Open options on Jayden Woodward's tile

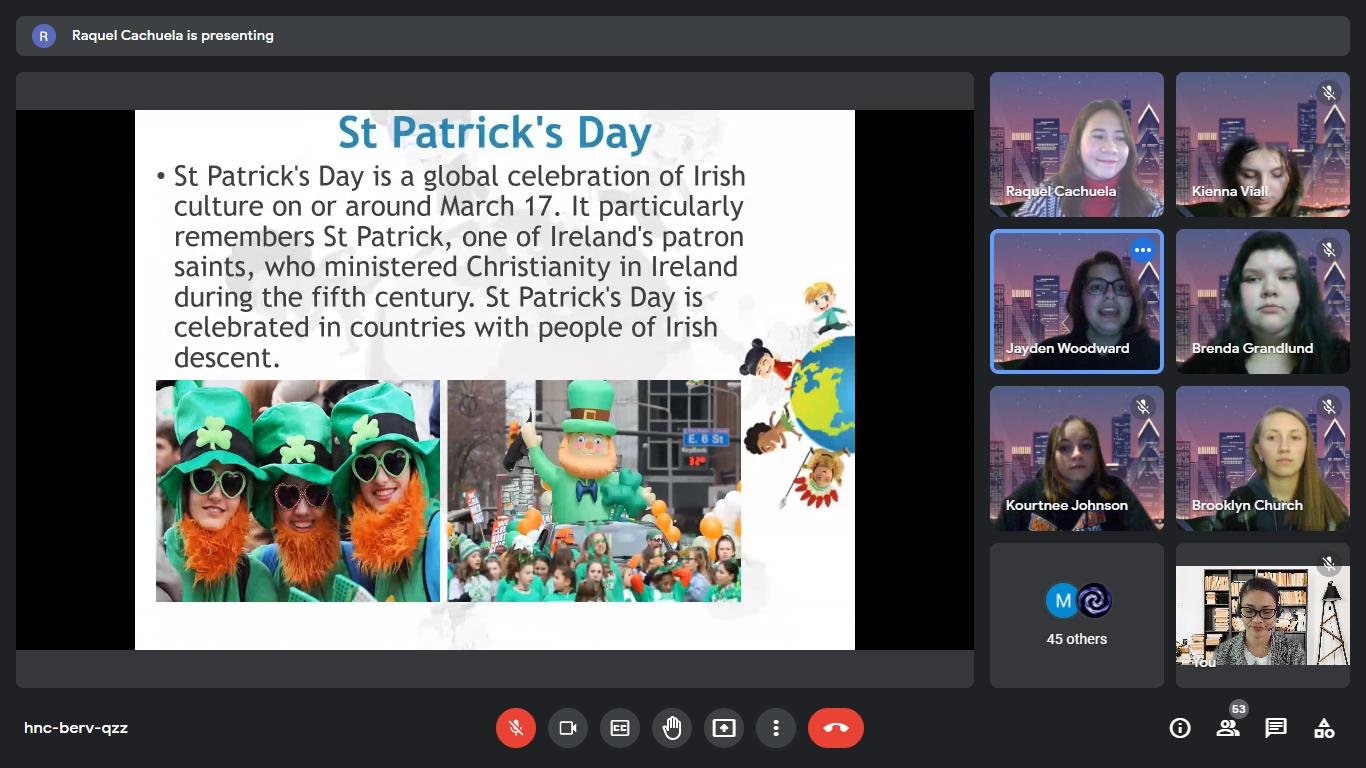1143,250
